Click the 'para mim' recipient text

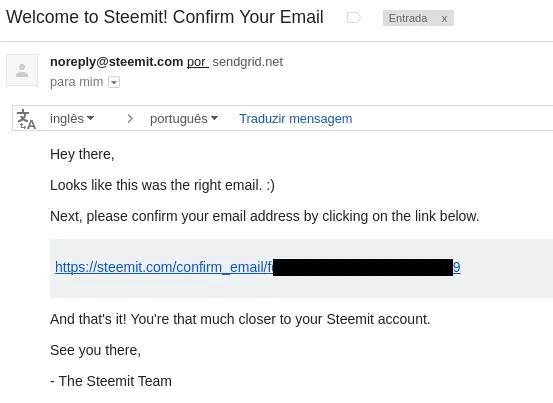point(77,82)
